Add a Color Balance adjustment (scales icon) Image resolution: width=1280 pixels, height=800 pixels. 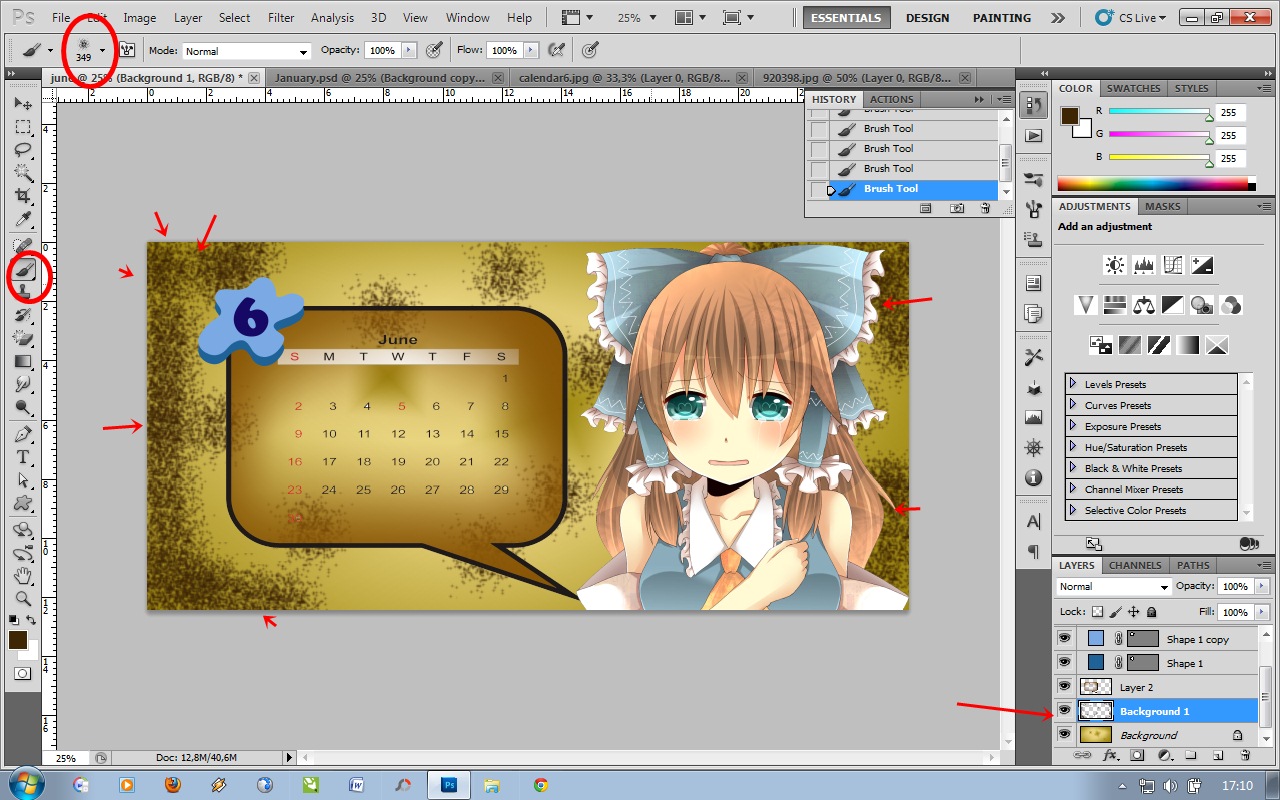tap(1144, 304)
